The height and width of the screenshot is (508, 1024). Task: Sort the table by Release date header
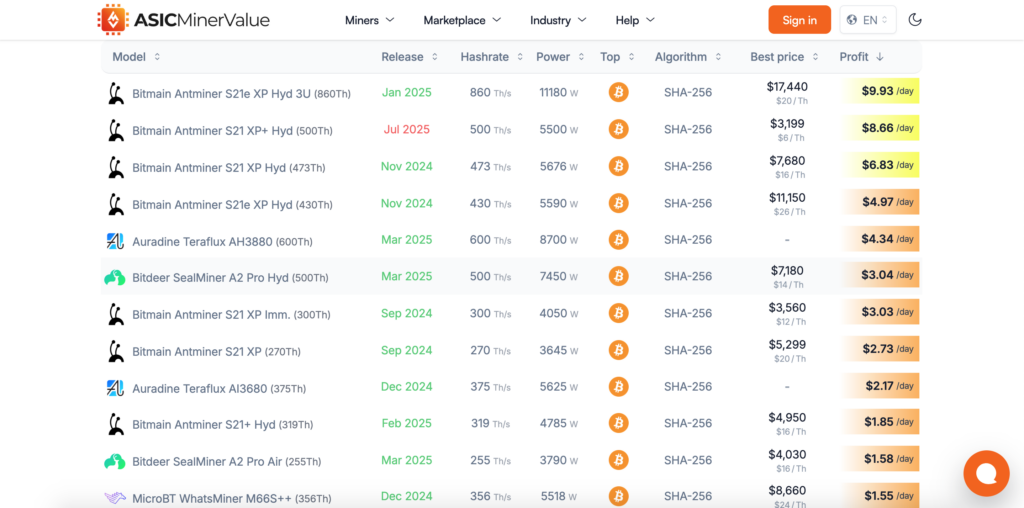coord(409,57)
